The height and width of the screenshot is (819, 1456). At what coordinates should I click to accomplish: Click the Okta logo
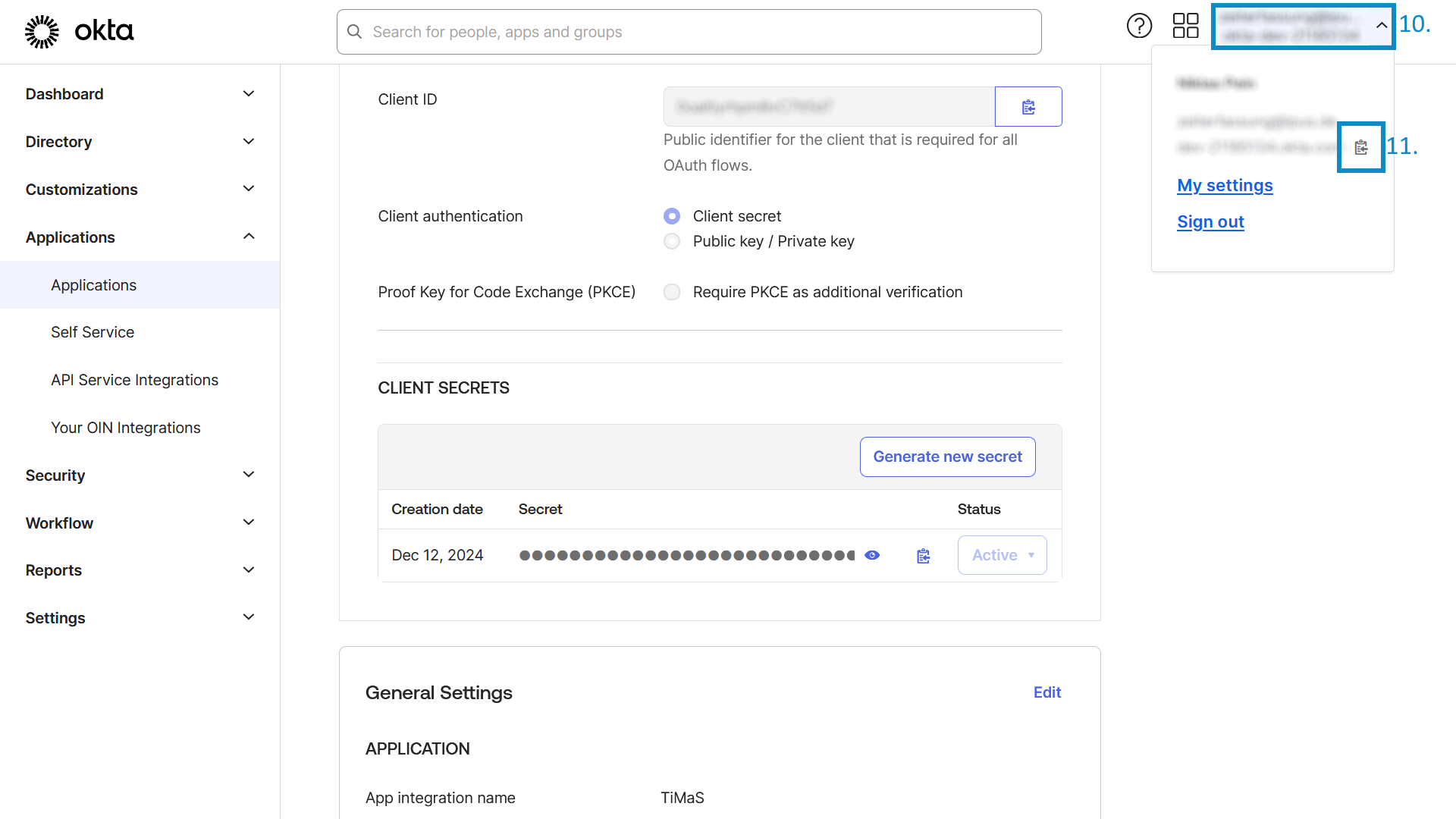point(79,31)
